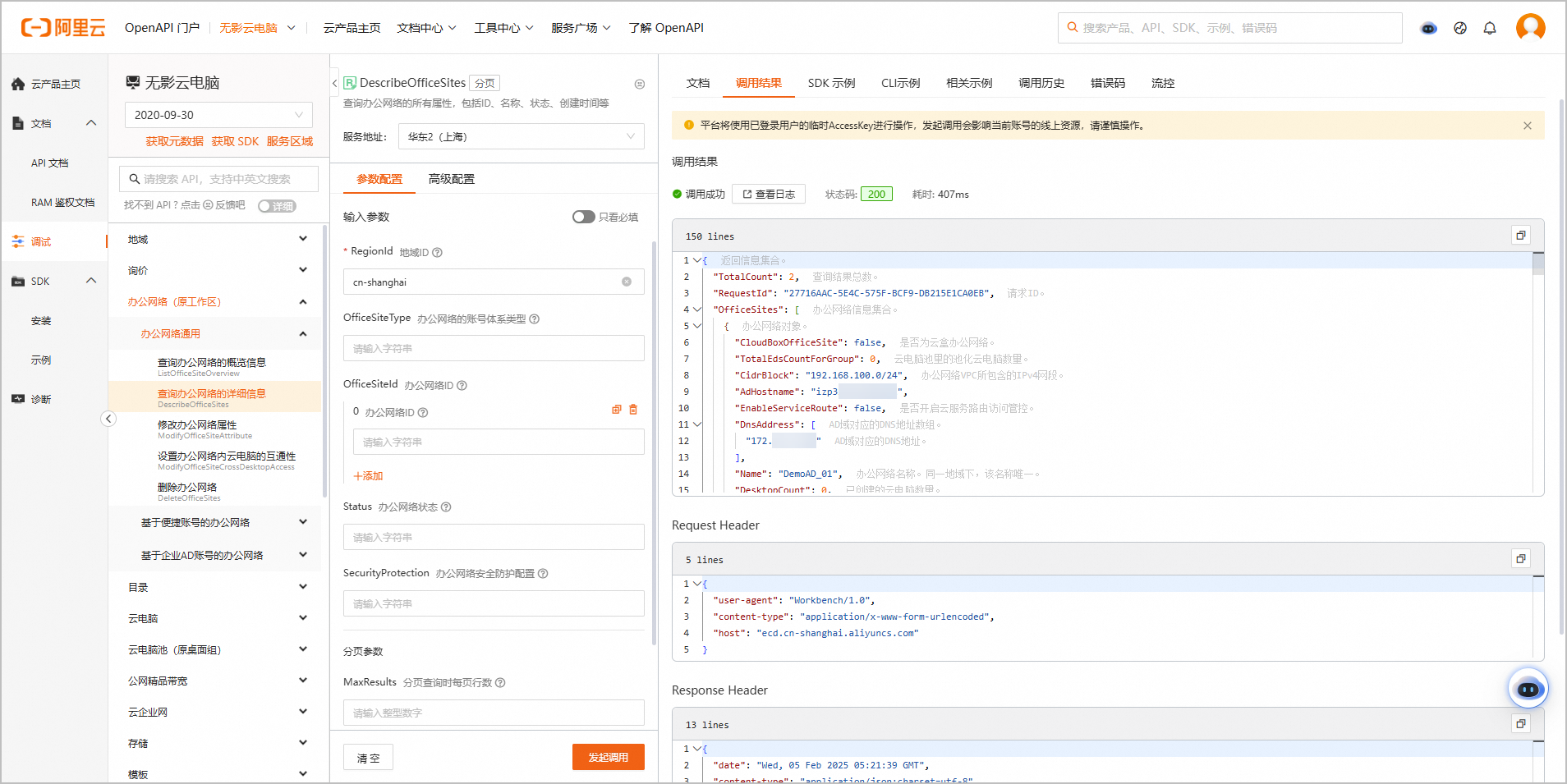Open the floating chatbot assistant
Image resolution: width=1567 pixels, height=784 pixels.
(1528, 689)
